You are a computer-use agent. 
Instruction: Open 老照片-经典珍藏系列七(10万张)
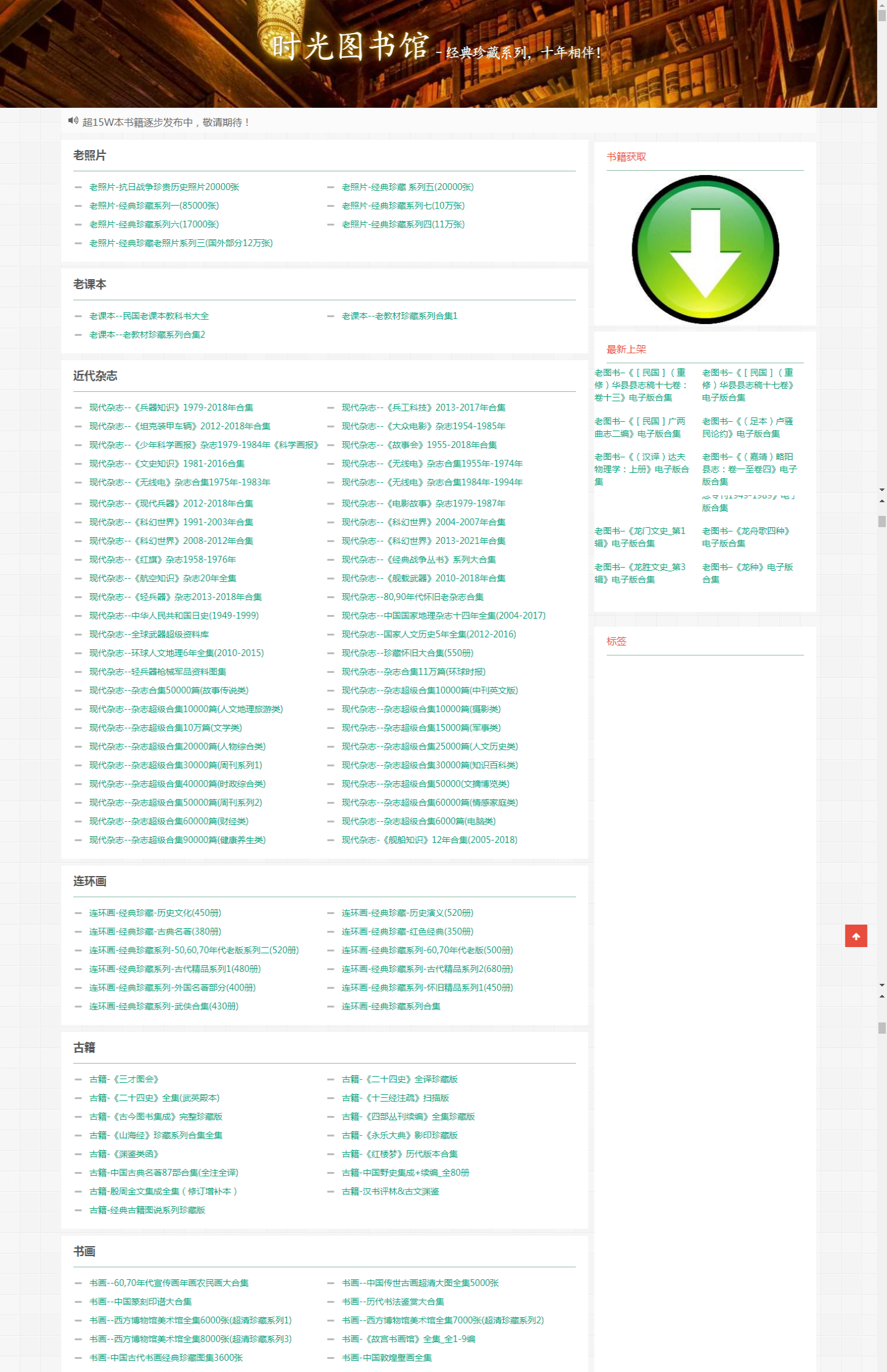(403, 206)
